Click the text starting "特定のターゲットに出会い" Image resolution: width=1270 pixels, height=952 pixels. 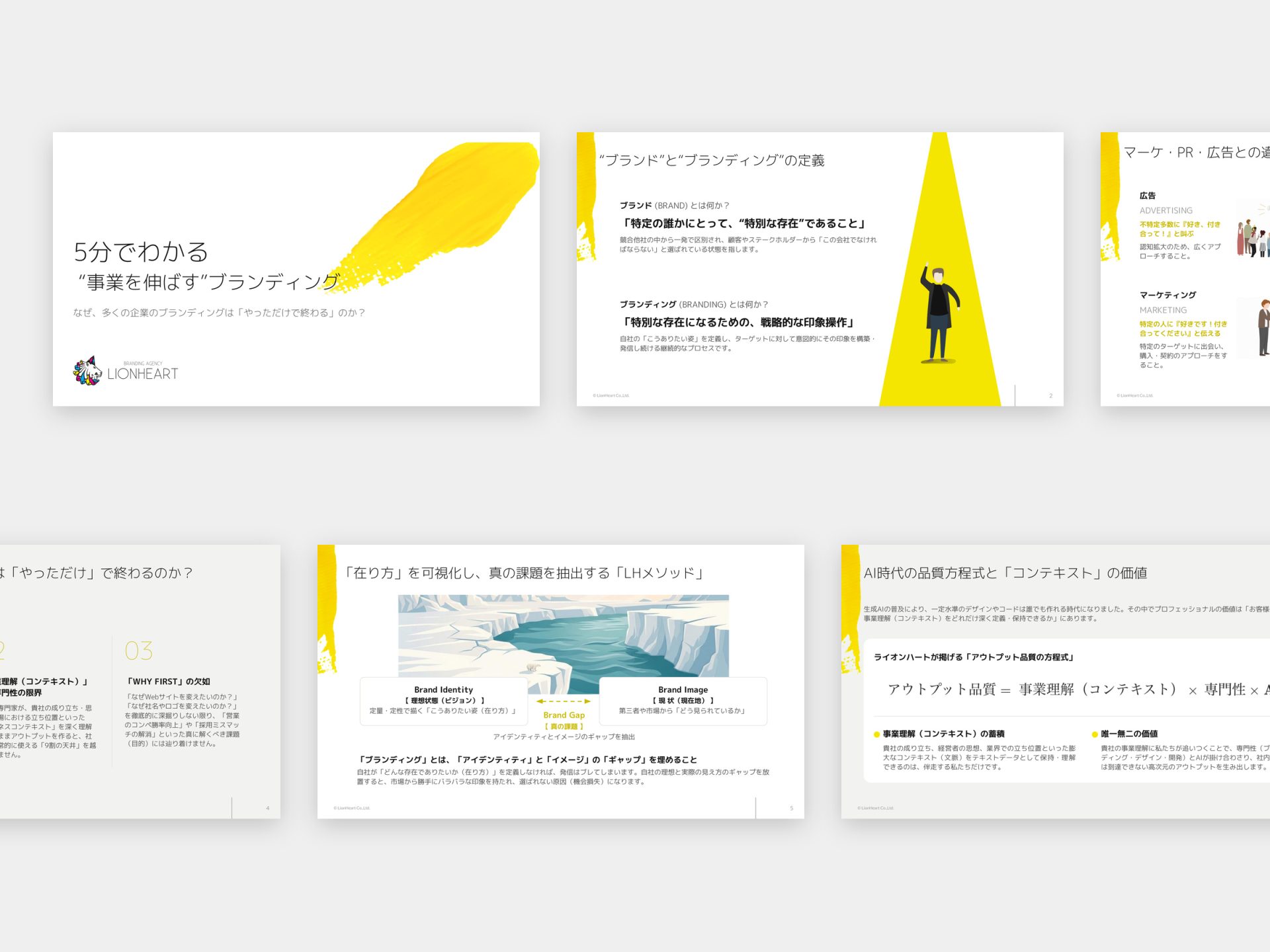[x=1183, y=356]
